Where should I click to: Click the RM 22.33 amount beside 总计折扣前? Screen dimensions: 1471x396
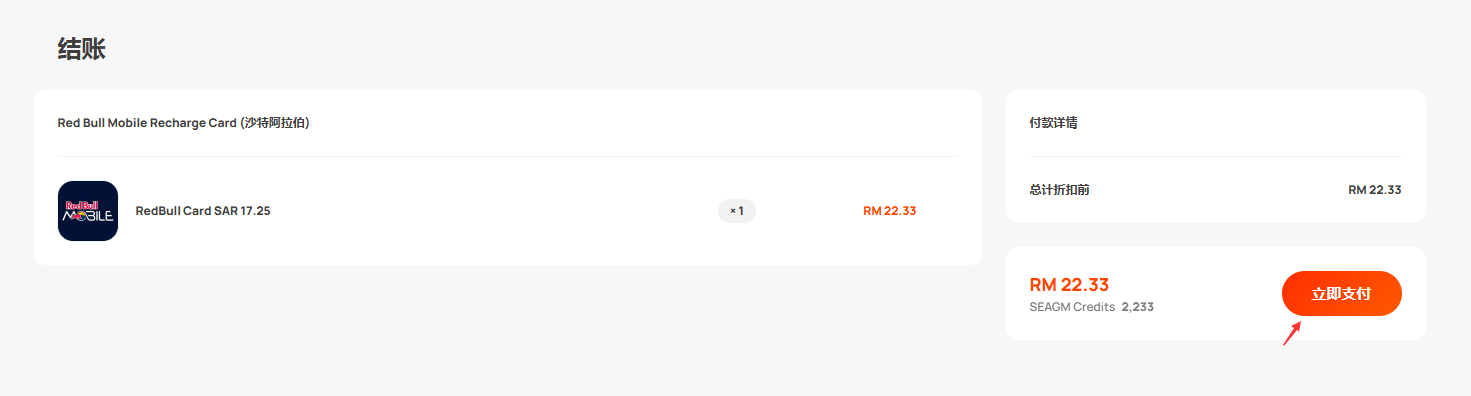(1375, 189)
